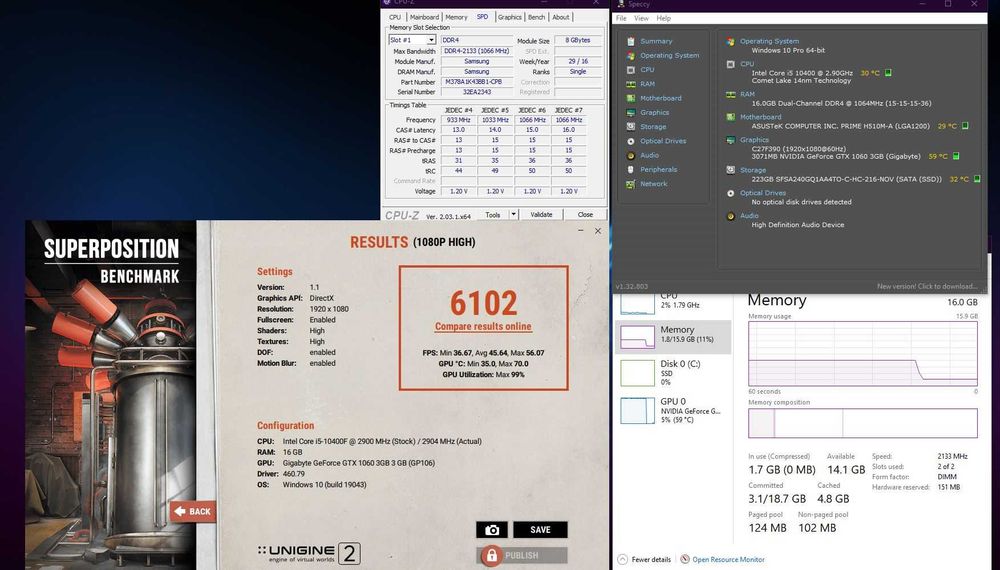
Task: Switch to the Memory tab in CPU-Z
Action: pos(456,17)
